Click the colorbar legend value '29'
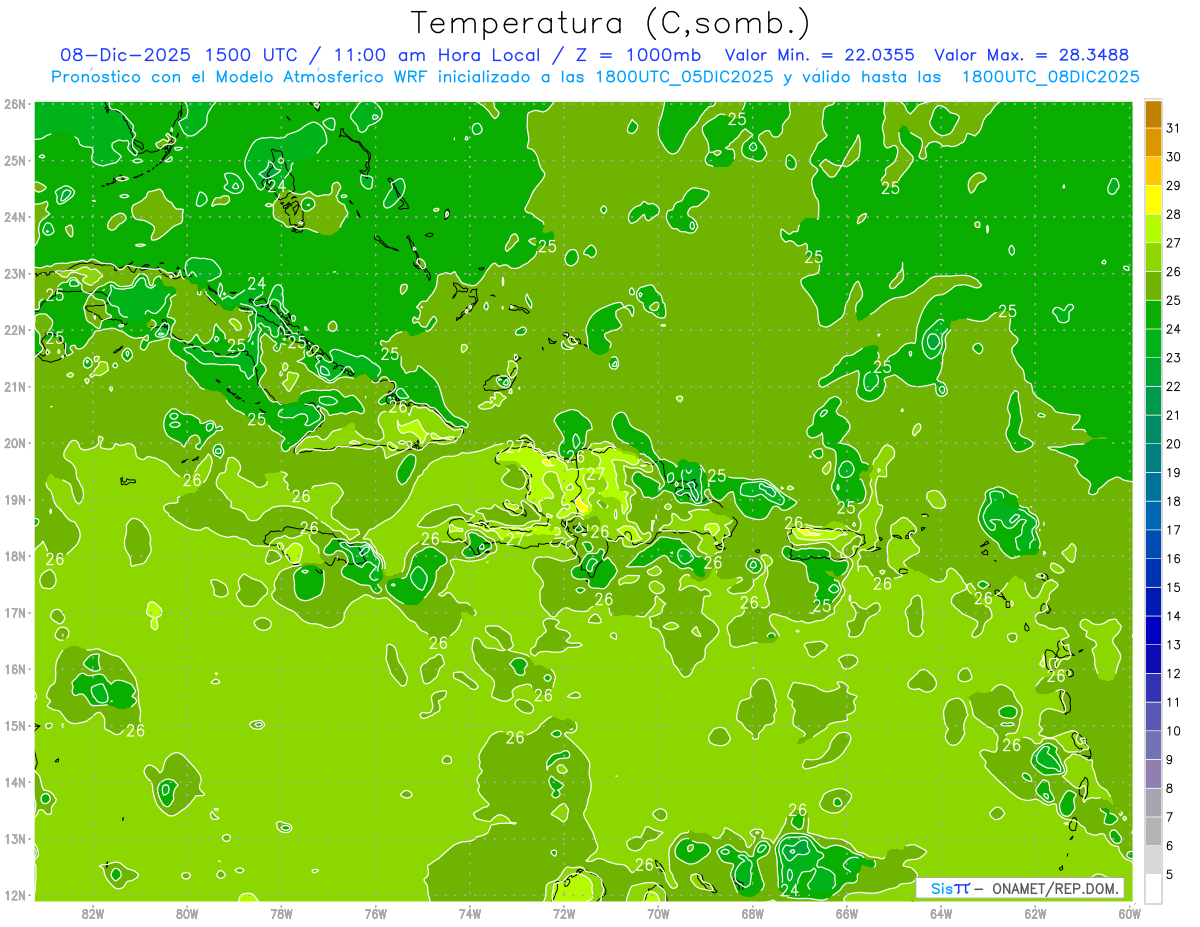The height and width of the screenshot is (927, 1200). pos(1174,186)
